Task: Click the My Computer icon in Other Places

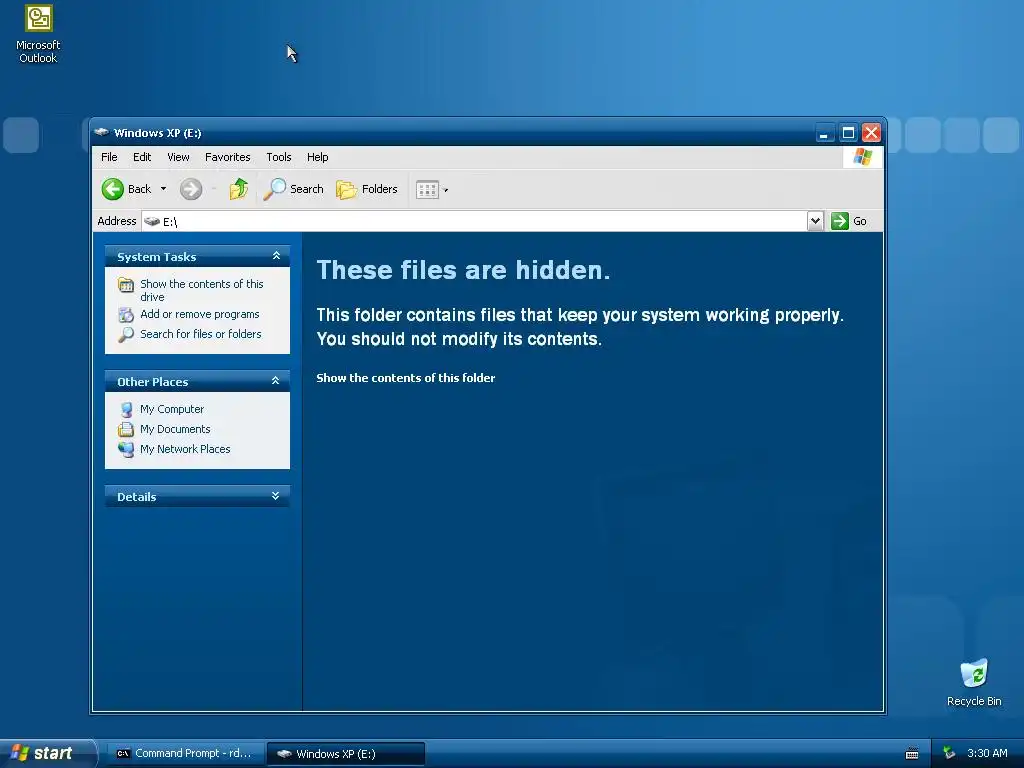Action: click(x=126, y=409)
